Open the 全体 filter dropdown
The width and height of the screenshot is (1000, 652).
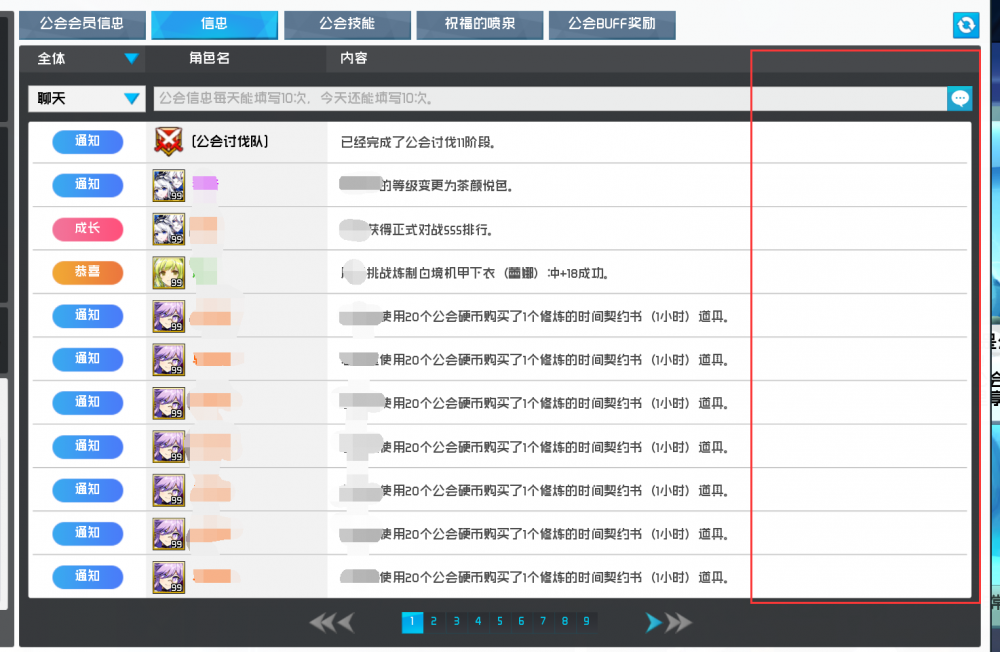coord(85,59)
